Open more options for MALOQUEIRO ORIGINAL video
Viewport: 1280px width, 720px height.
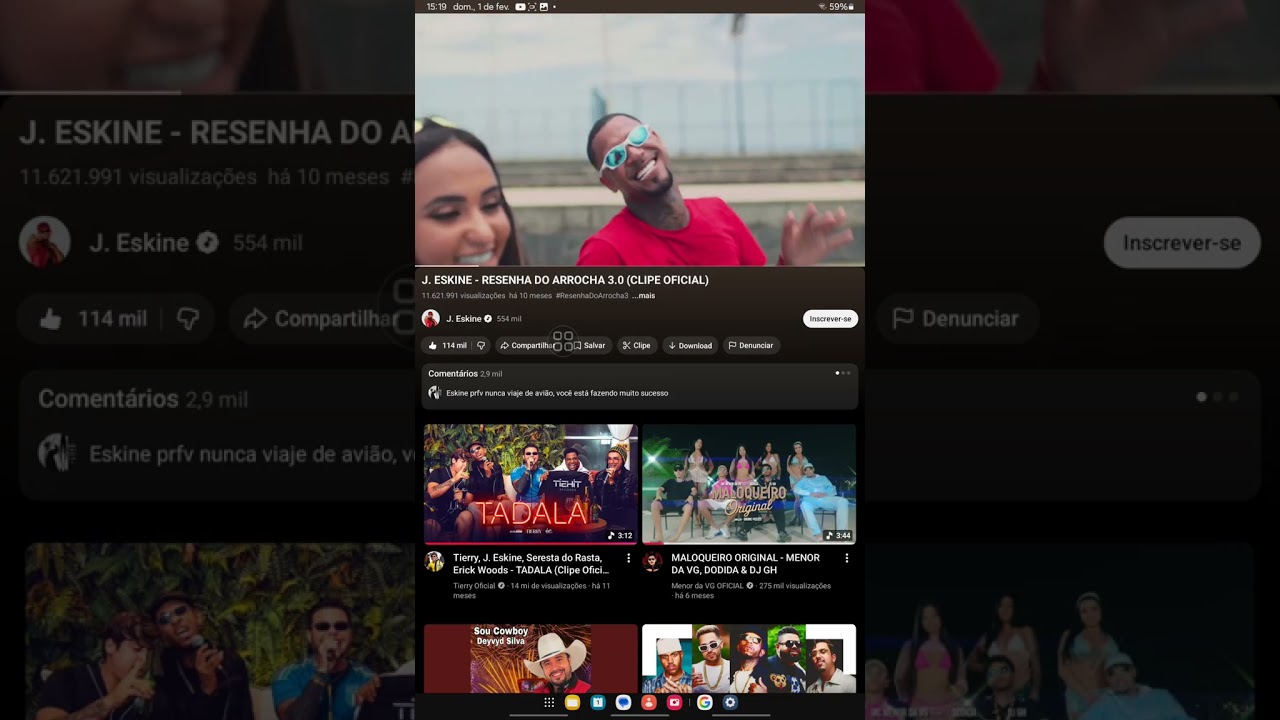click(846, 558)
